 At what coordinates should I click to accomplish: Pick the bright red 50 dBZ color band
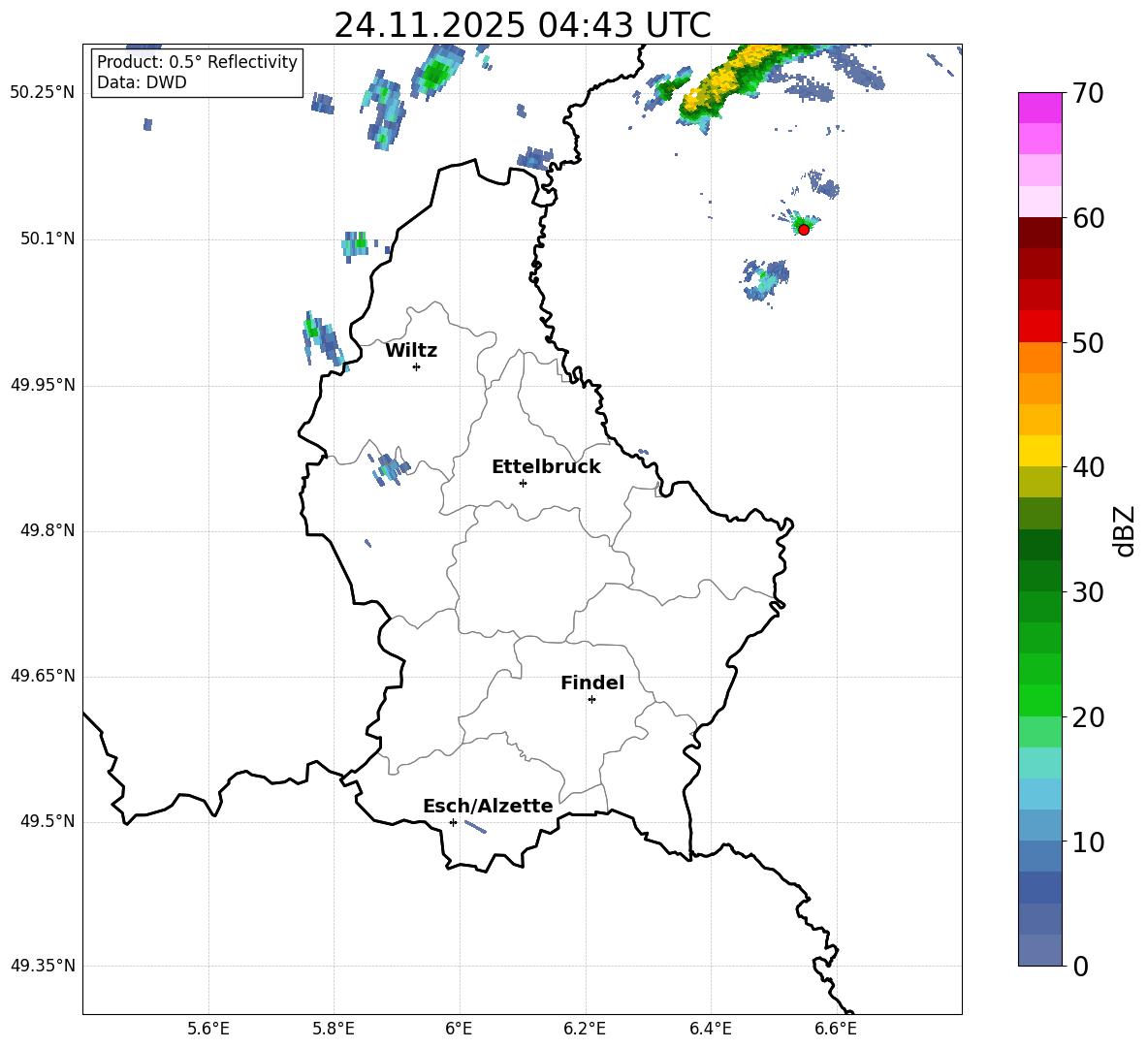point(1040,326)
